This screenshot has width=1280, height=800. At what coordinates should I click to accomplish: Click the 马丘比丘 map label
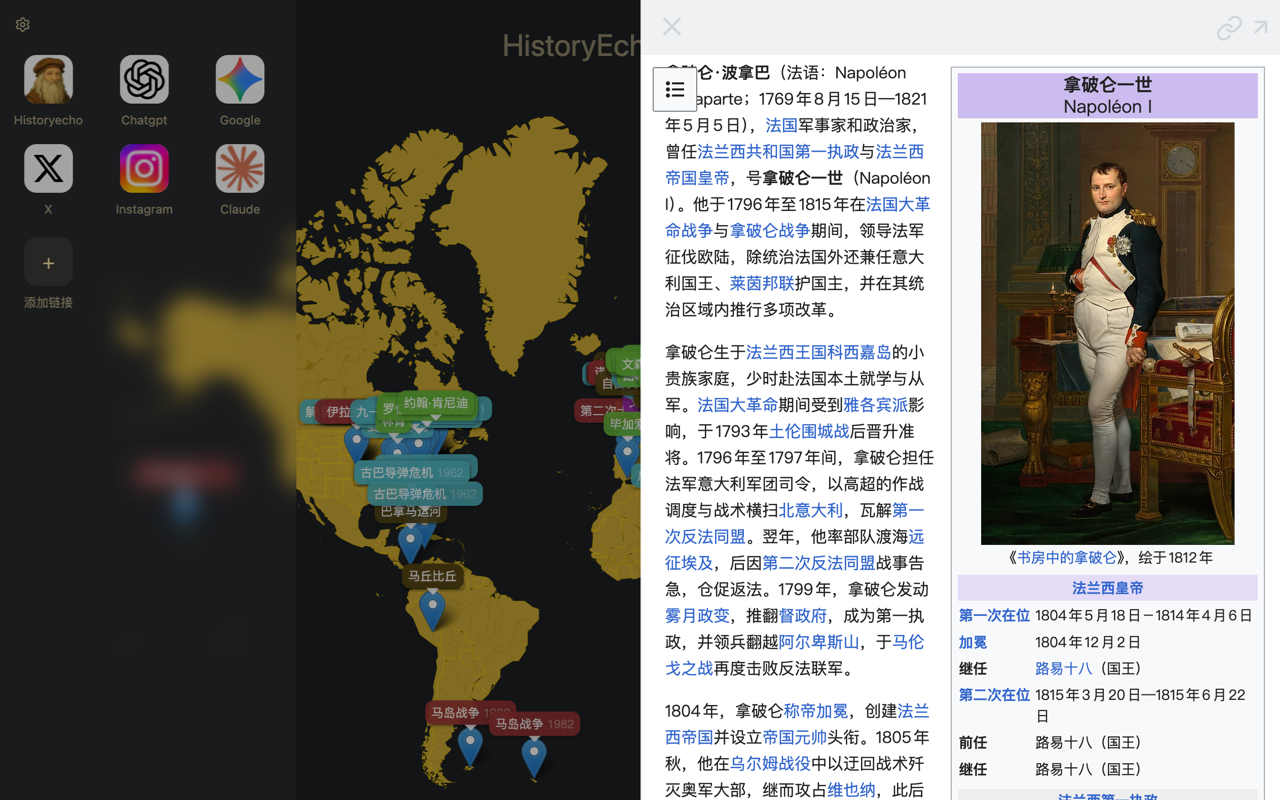tap(432, 576)
